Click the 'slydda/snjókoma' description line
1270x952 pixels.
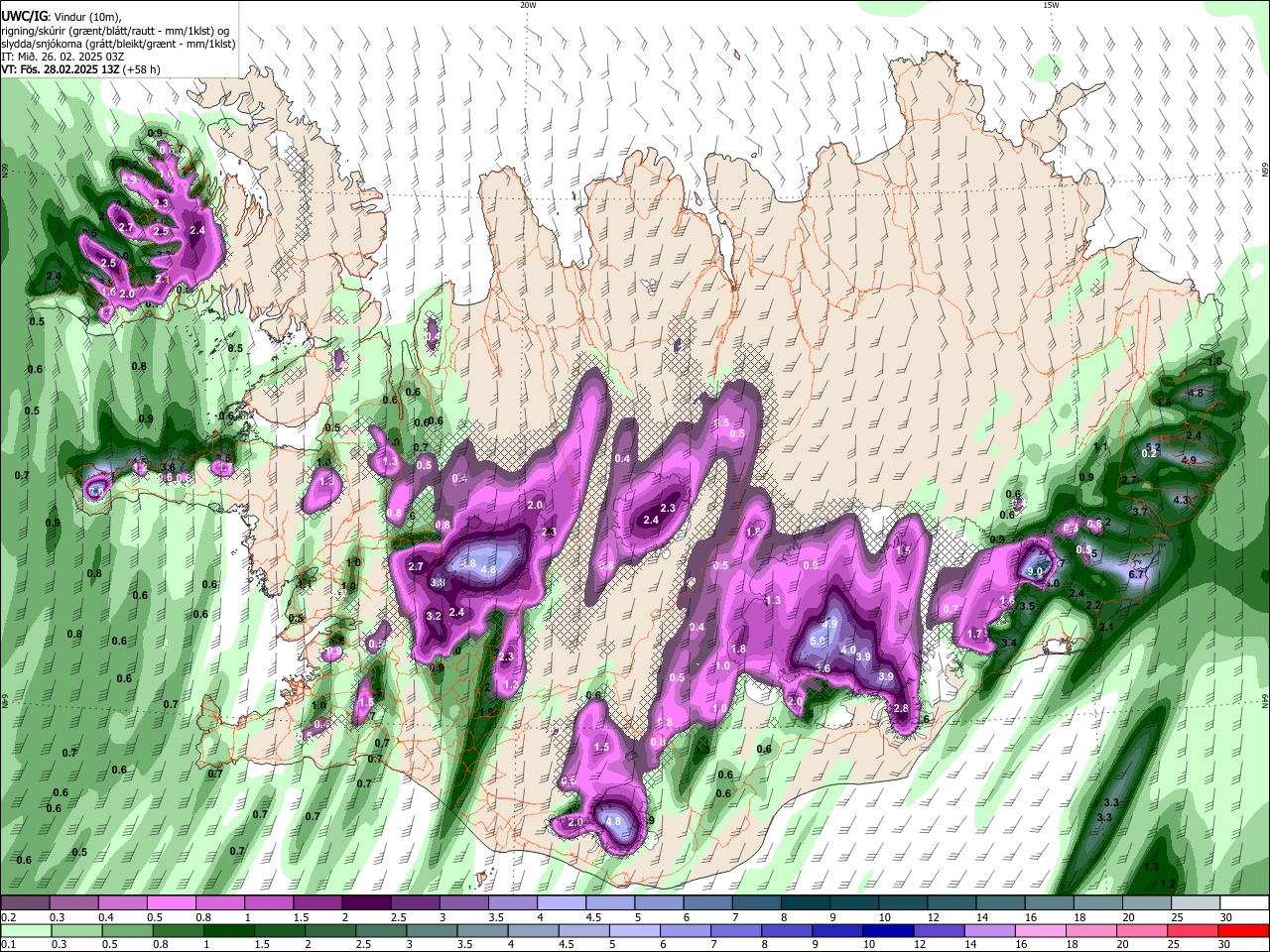click(x=118, y=44)
